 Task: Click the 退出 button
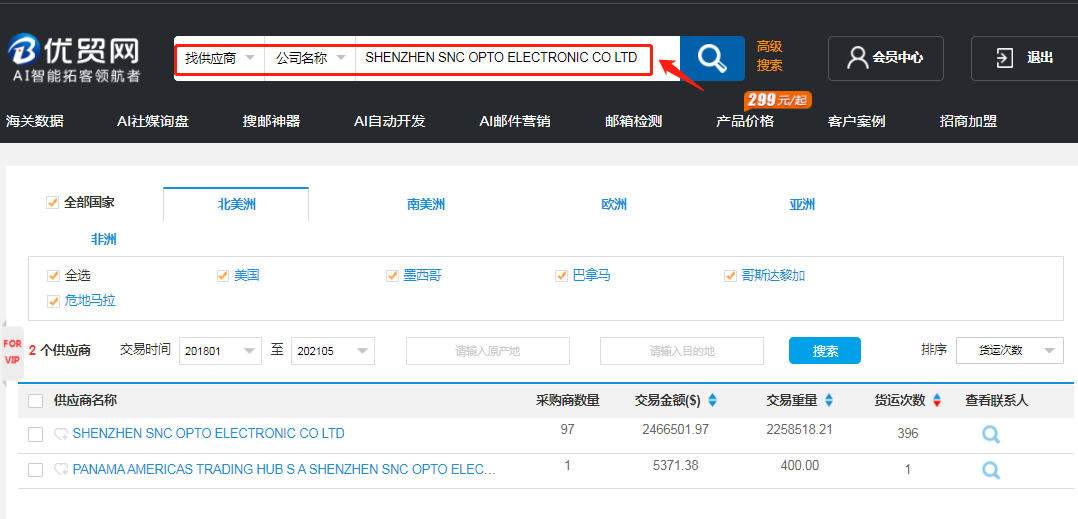pyautogui.click(x=1024, y=58)
